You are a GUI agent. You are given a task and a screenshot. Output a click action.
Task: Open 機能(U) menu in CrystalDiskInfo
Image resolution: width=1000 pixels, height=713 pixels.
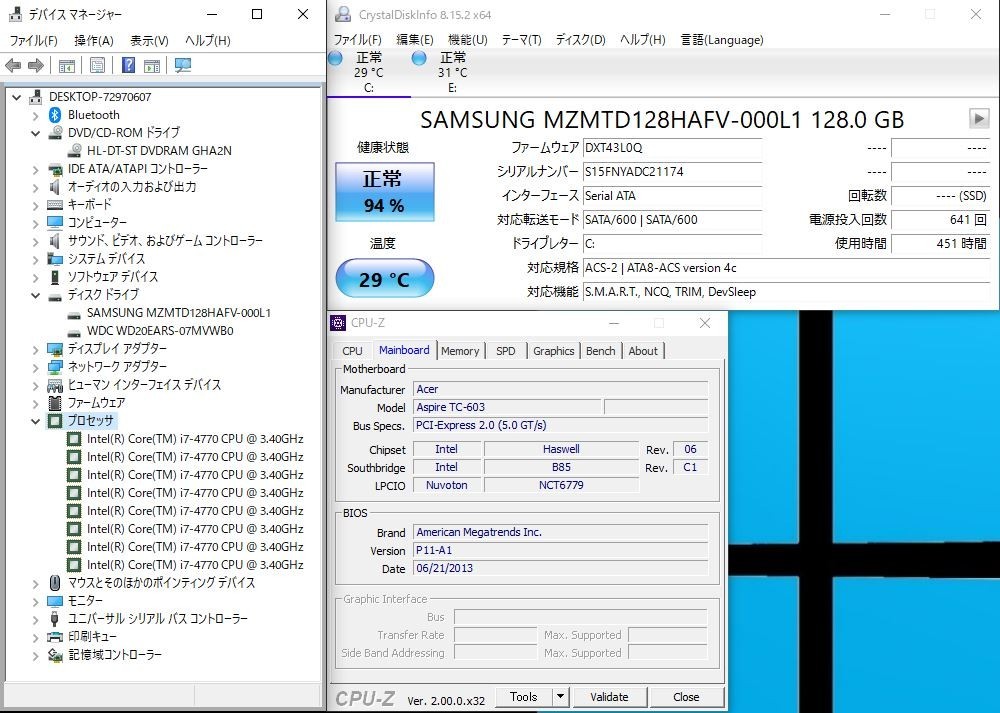[467, 40]
